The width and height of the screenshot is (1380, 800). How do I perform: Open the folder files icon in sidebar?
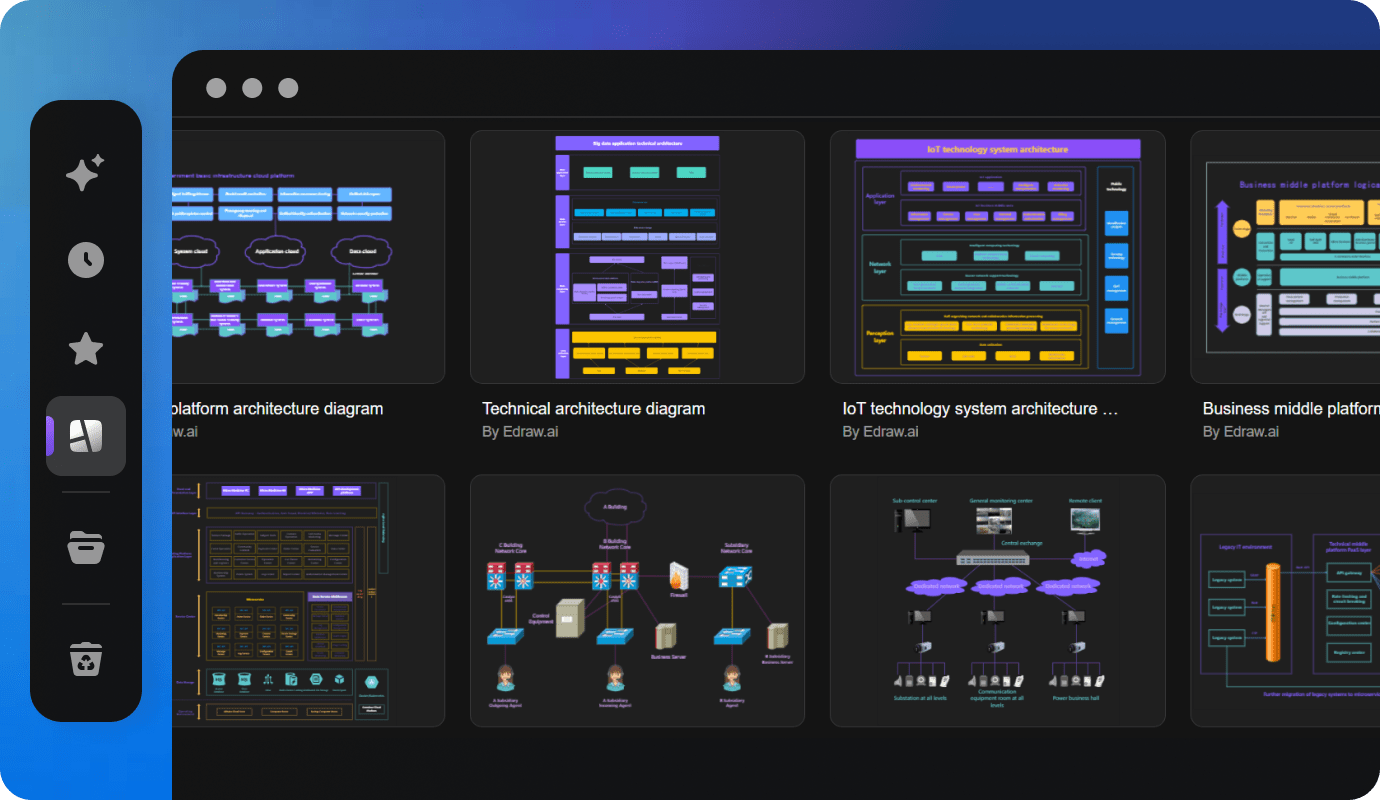pyautogui.click(x=86, y=547)
